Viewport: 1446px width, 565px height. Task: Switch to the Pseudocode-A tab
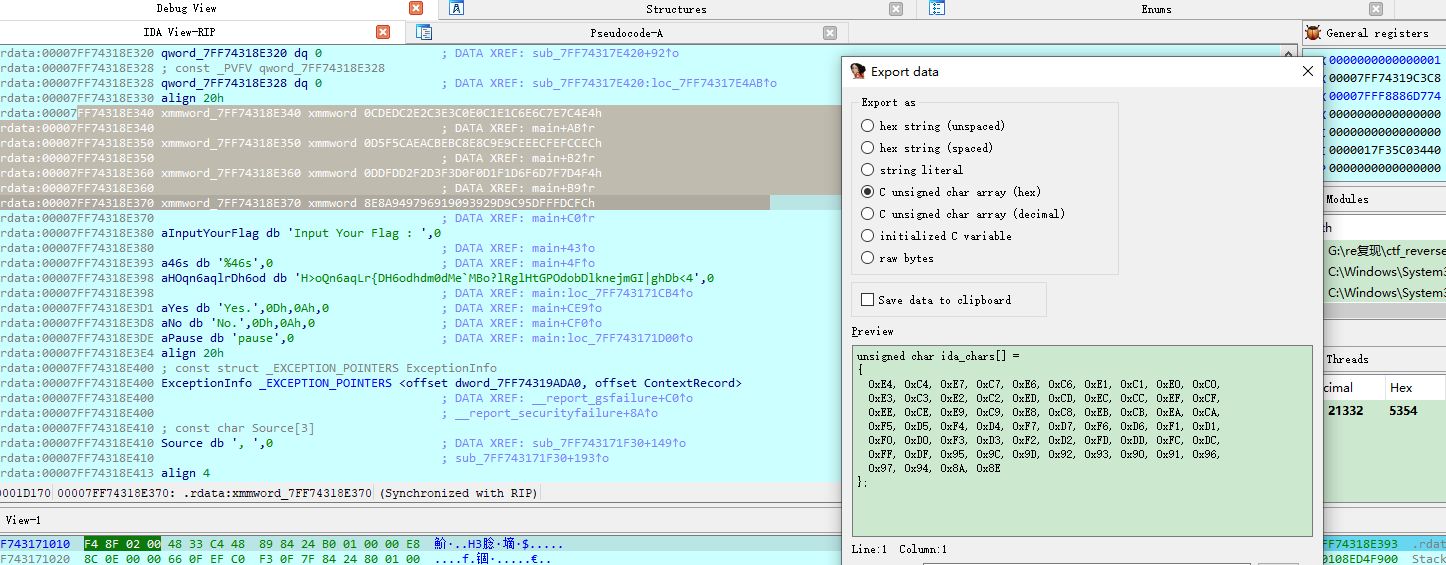click(626, 32)
